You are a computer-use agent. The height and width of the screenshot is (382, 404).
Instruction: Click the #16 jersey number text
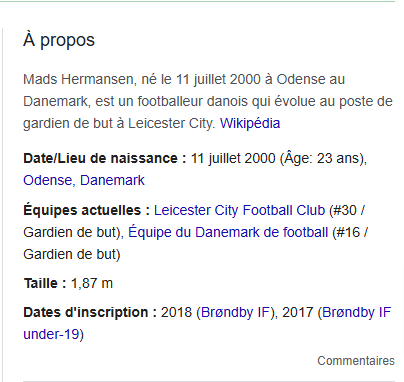348,232
